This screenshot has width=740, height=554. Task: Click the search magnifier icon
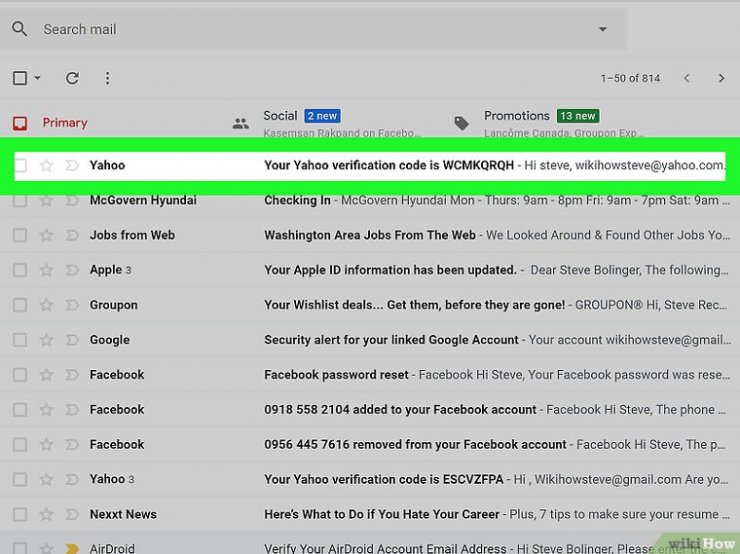(x=19, y=29)
